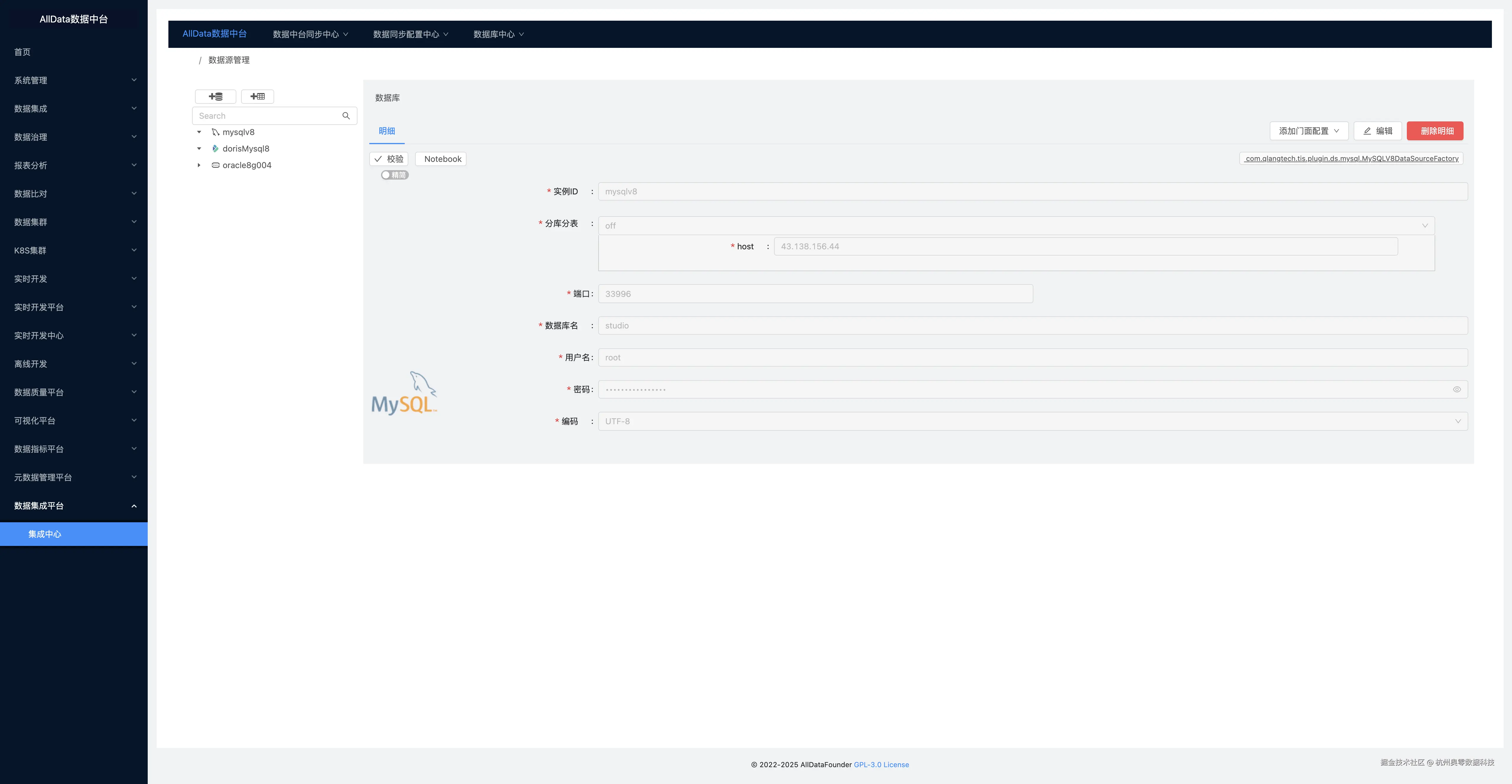1512x784 pixels.
Task: Reveal password with the eye icon
Action: point(1456,389)
